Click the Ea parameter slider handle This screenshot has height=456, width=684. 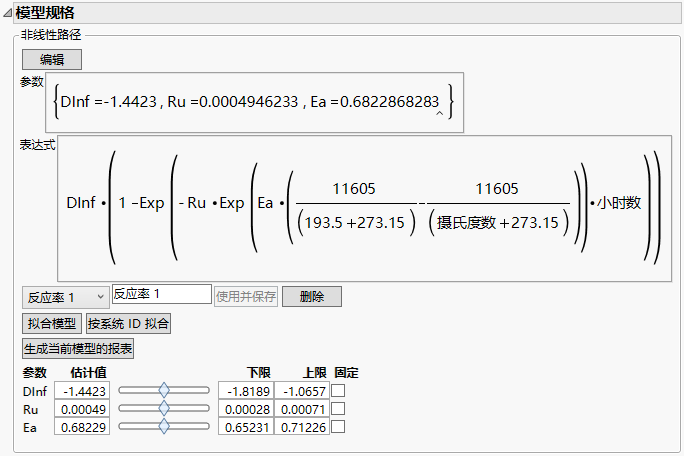pos(164,426)
